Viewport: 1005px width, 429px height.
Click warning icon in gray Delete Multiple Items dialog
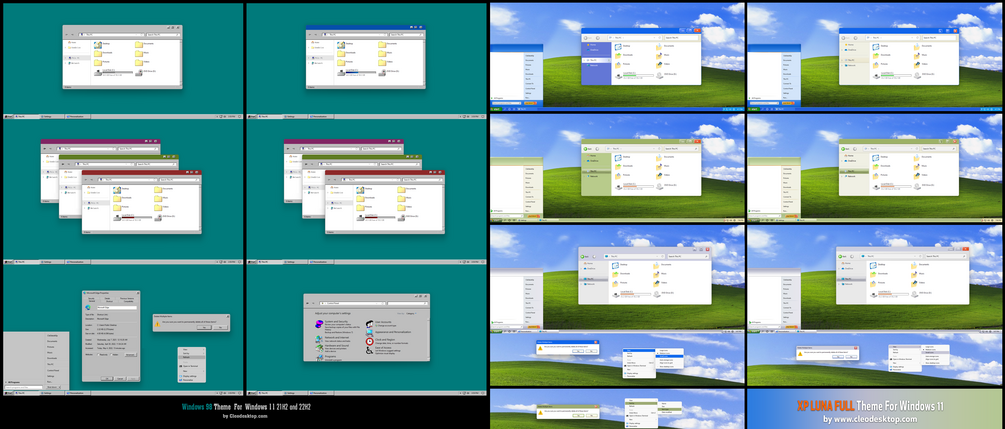point(157,324)
